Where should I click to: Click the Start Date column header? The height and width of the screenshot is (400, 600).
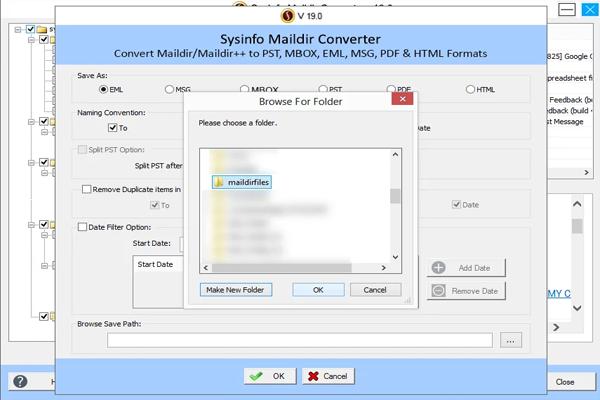(155, 264)
